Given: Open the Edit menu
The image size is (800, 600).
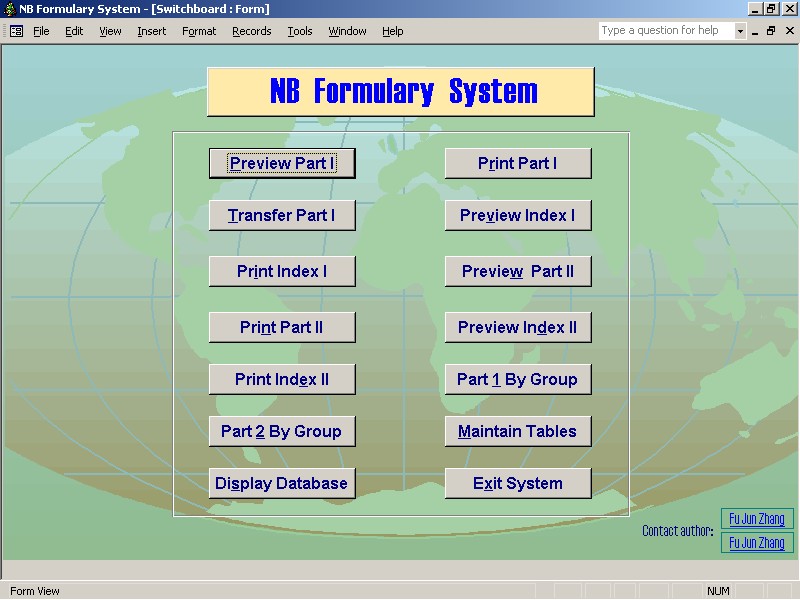Looking at the screenshot, I should pyautogui.click(x=74, y=31).
